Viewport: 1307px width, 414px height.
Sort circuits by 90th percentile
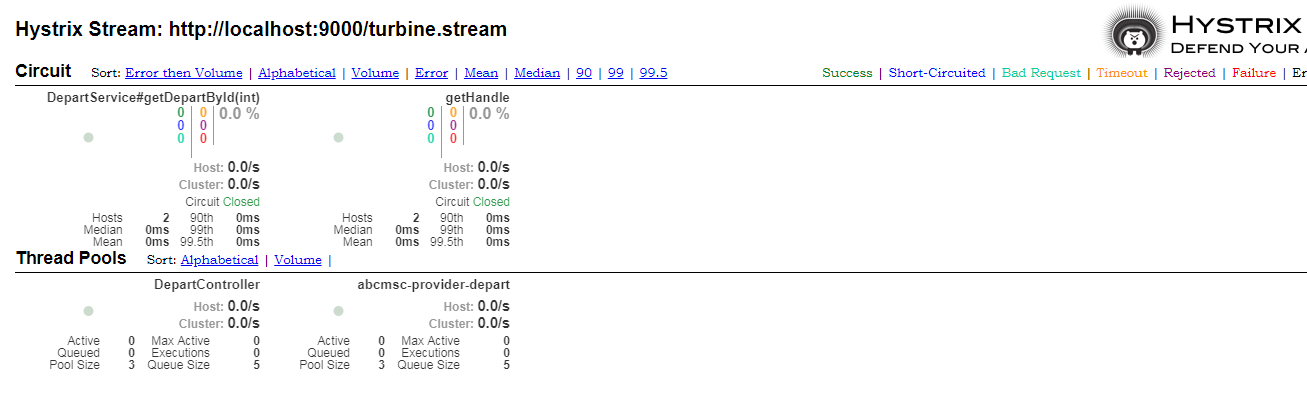584,73
